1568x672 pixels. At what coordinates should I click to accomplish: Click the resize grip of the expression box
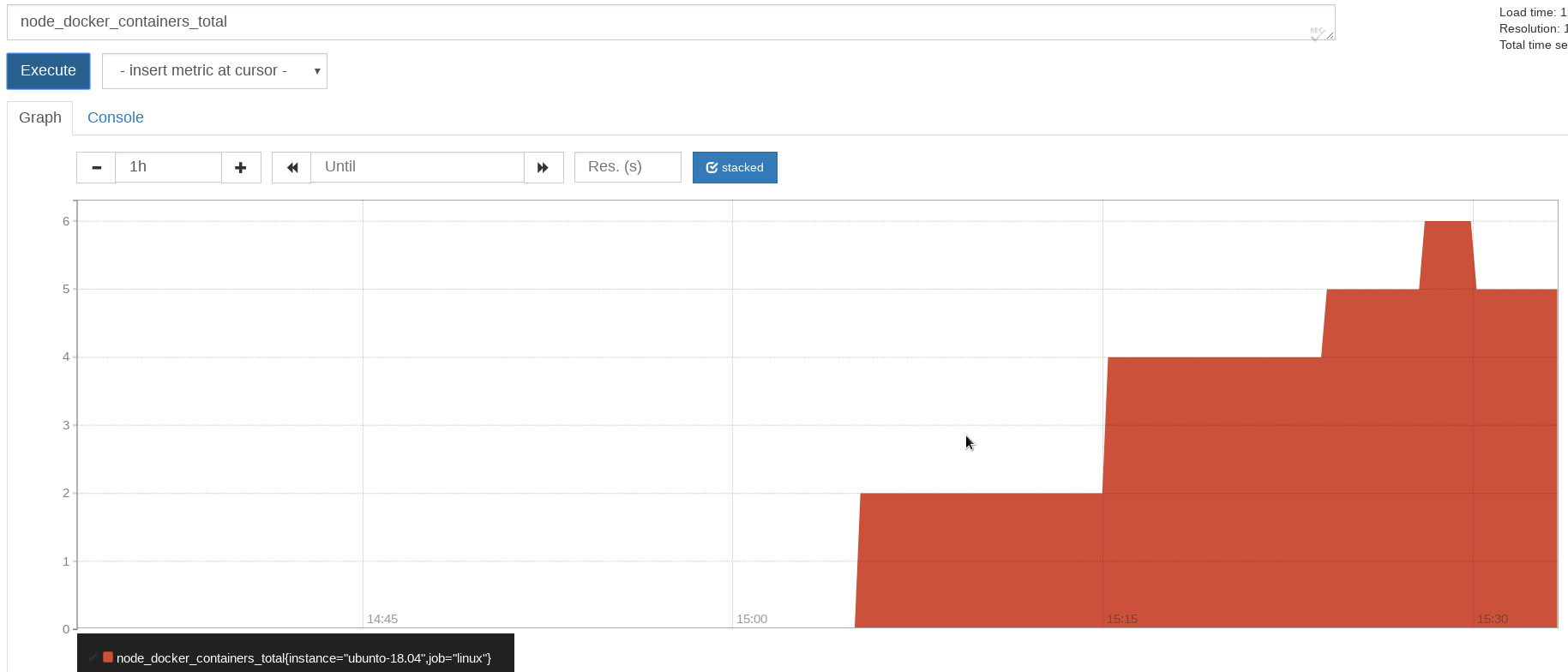pos(1330,35)
